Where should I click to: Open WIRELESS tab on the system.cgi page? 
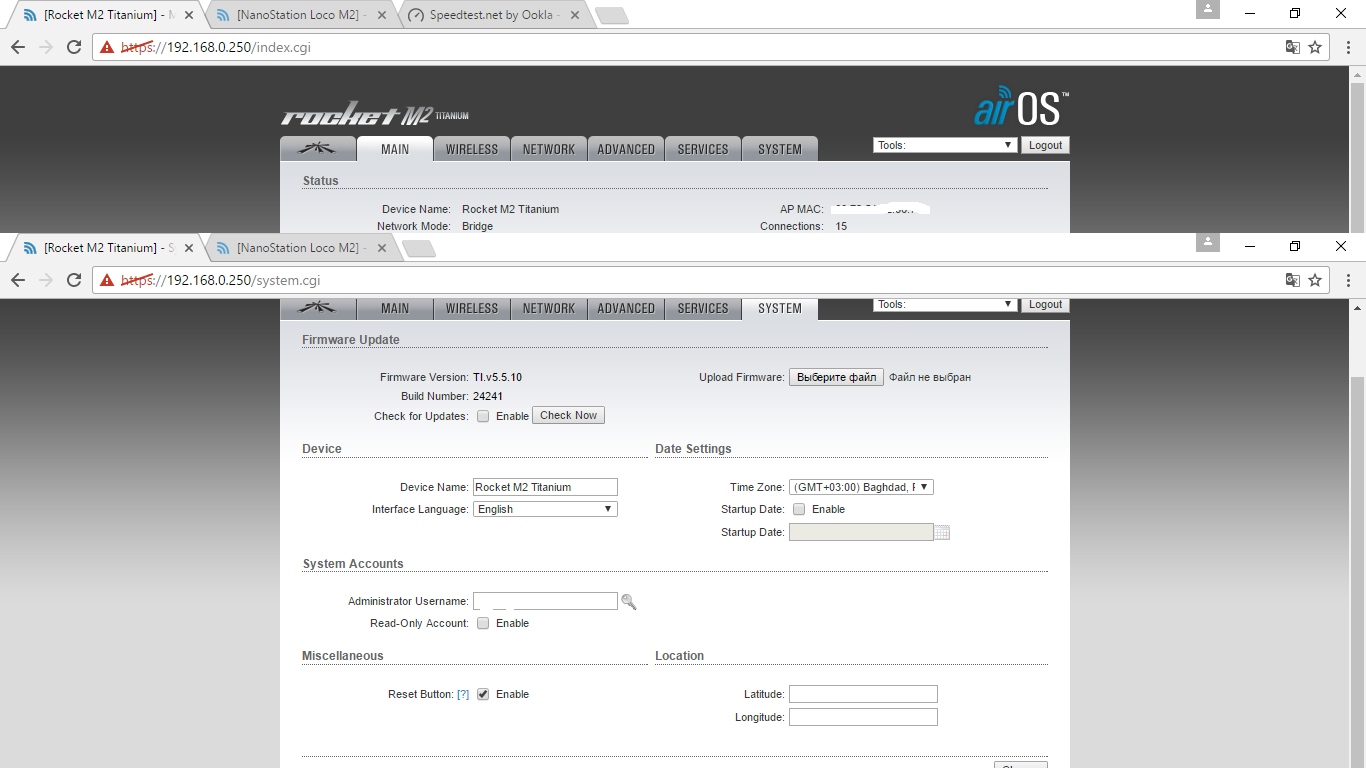click(472, 308)
